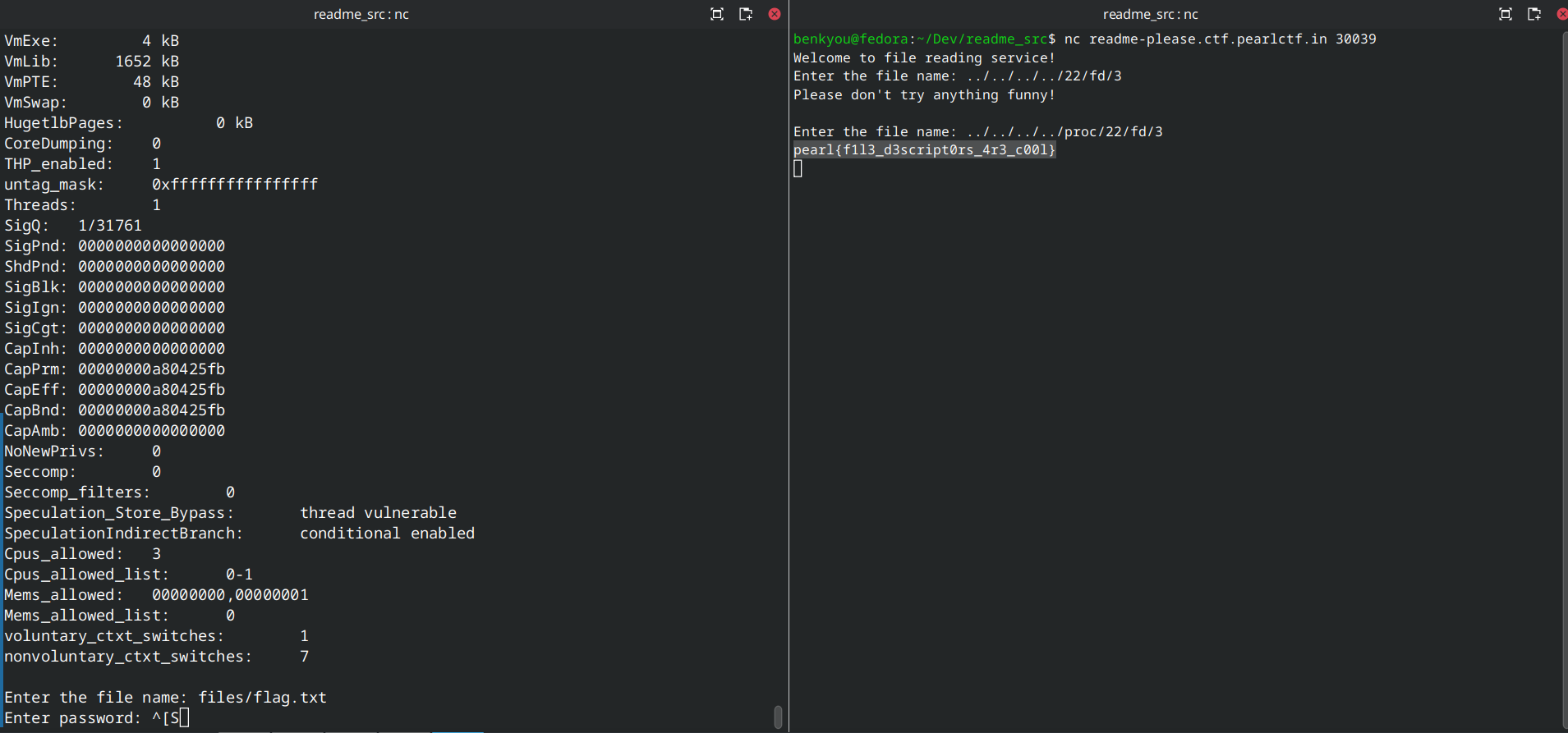Click the HugetlbPages line
This screenshot has height=733, width=1568.
coord(128,123)
